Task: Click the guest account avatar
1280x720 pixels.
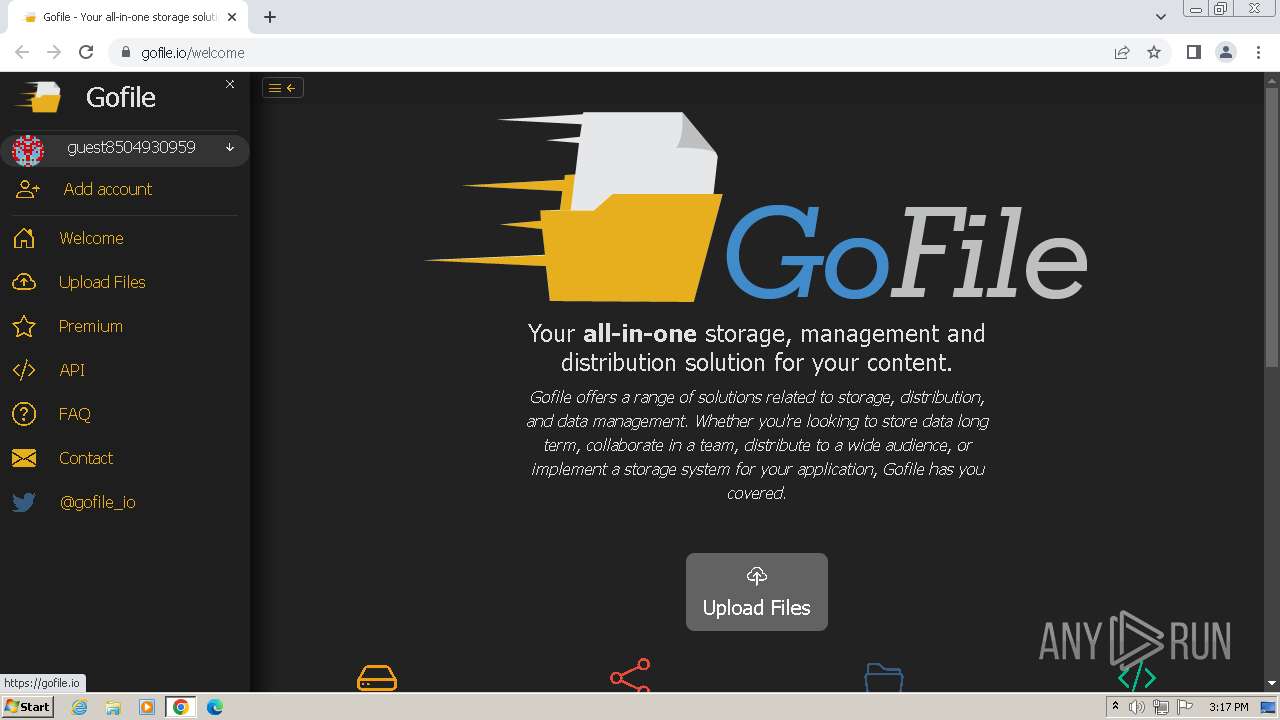Action: [28, 150]
